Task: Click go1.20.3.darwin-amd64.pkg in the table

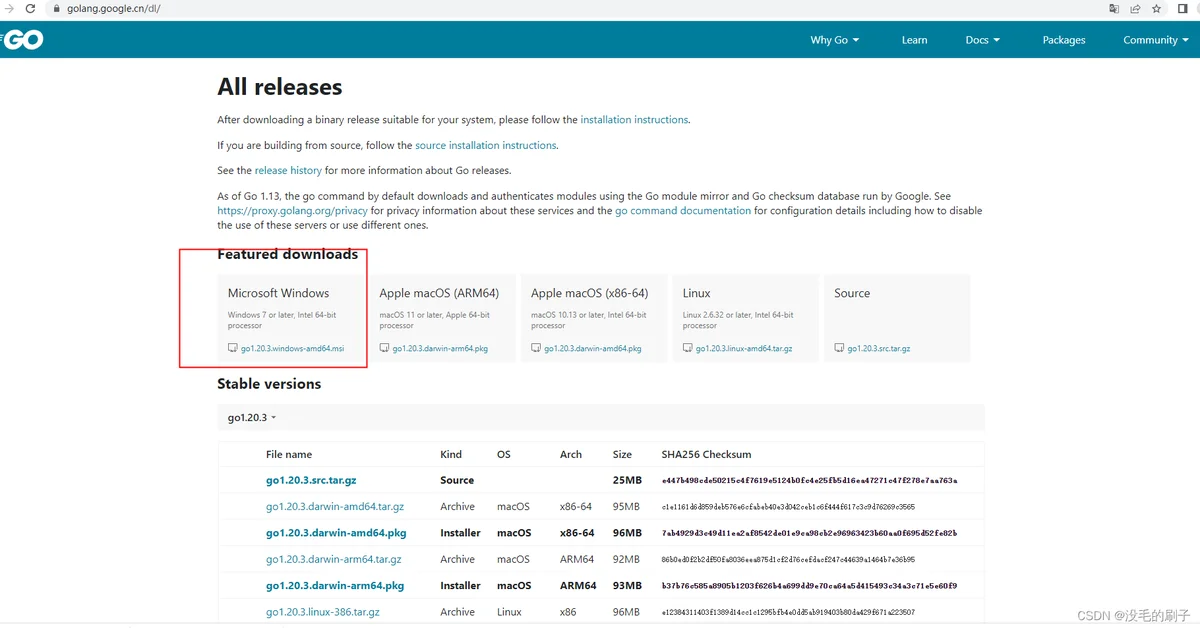Action: point(336,533)
